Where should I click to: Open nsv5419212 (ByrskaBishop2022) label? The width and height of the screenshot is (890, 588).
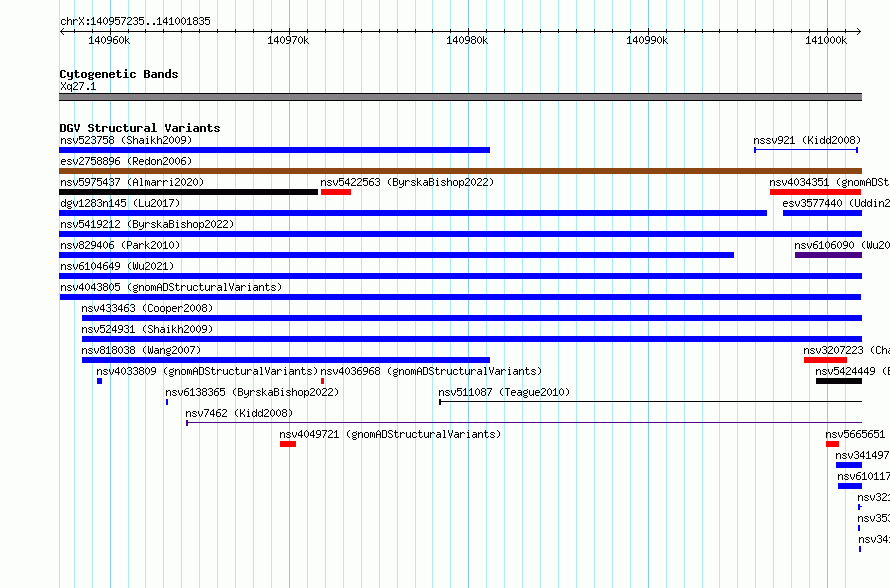[147, 224]
